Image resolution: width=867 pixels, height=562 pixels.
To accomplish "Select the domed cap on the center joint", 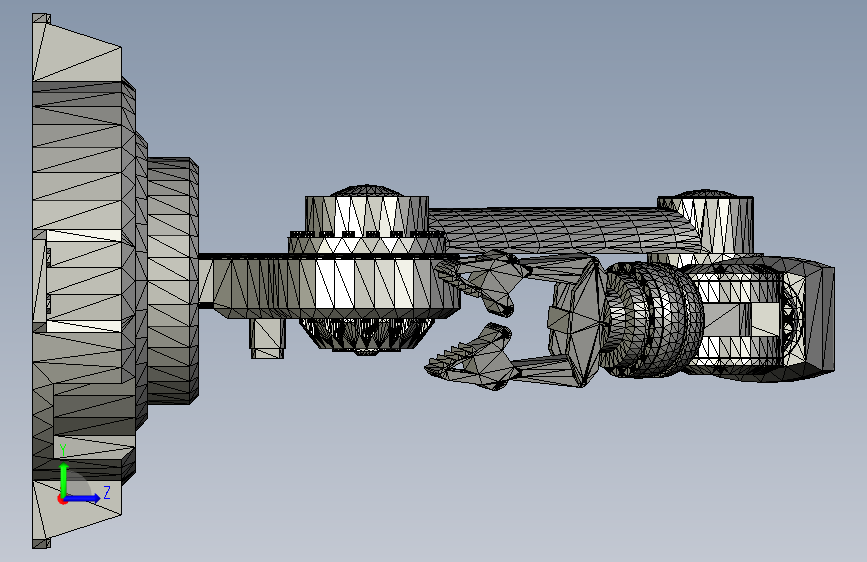I will point(366,191).
